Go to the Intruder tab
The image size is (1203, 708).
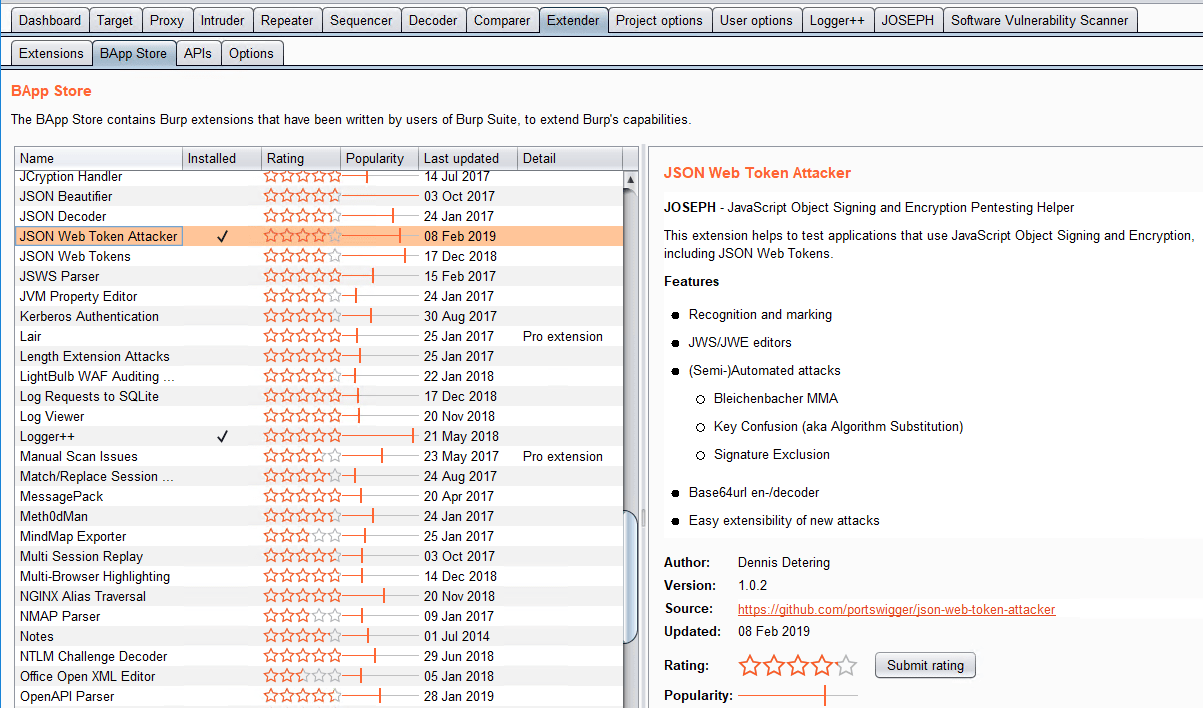[222, 20]
